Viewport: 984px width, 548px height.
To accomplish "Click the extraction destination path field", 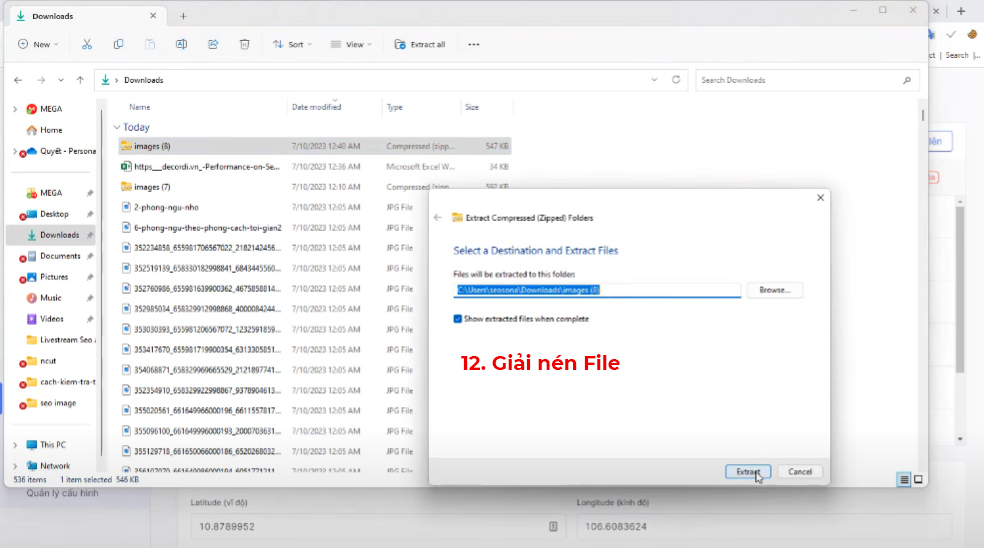I will [x=597, y=290].
